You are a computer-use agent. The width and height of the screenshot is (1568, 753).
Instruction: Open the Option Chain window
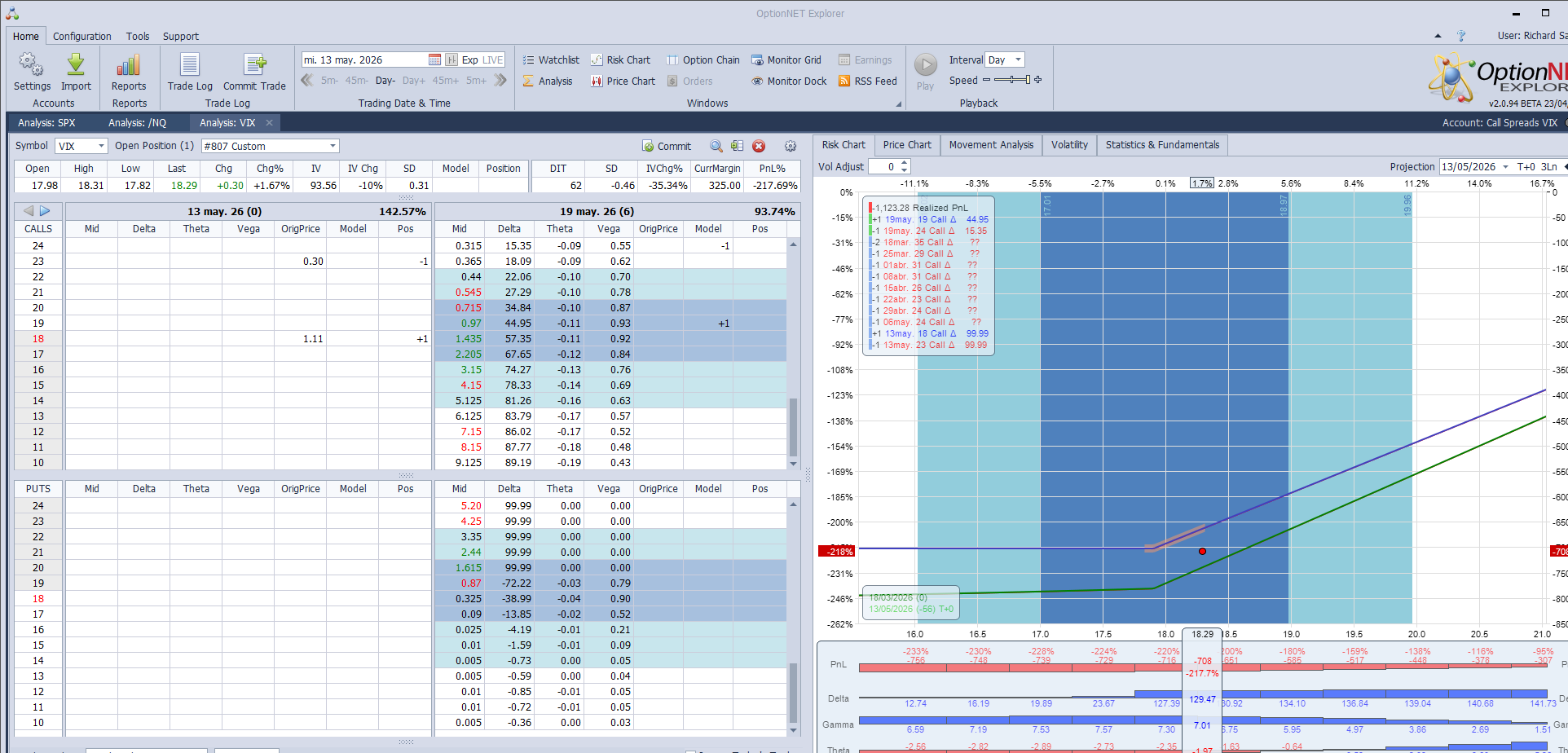703,59
